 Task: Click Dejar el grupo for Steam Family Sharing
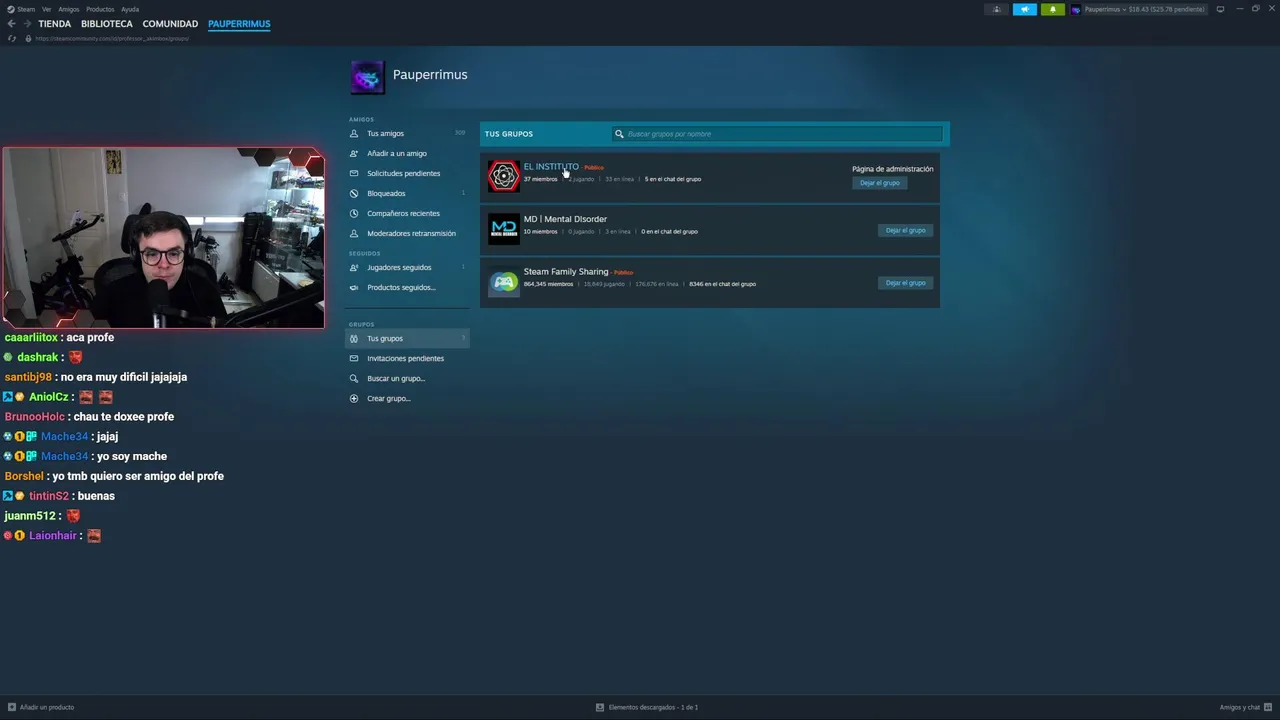(906, 283)
